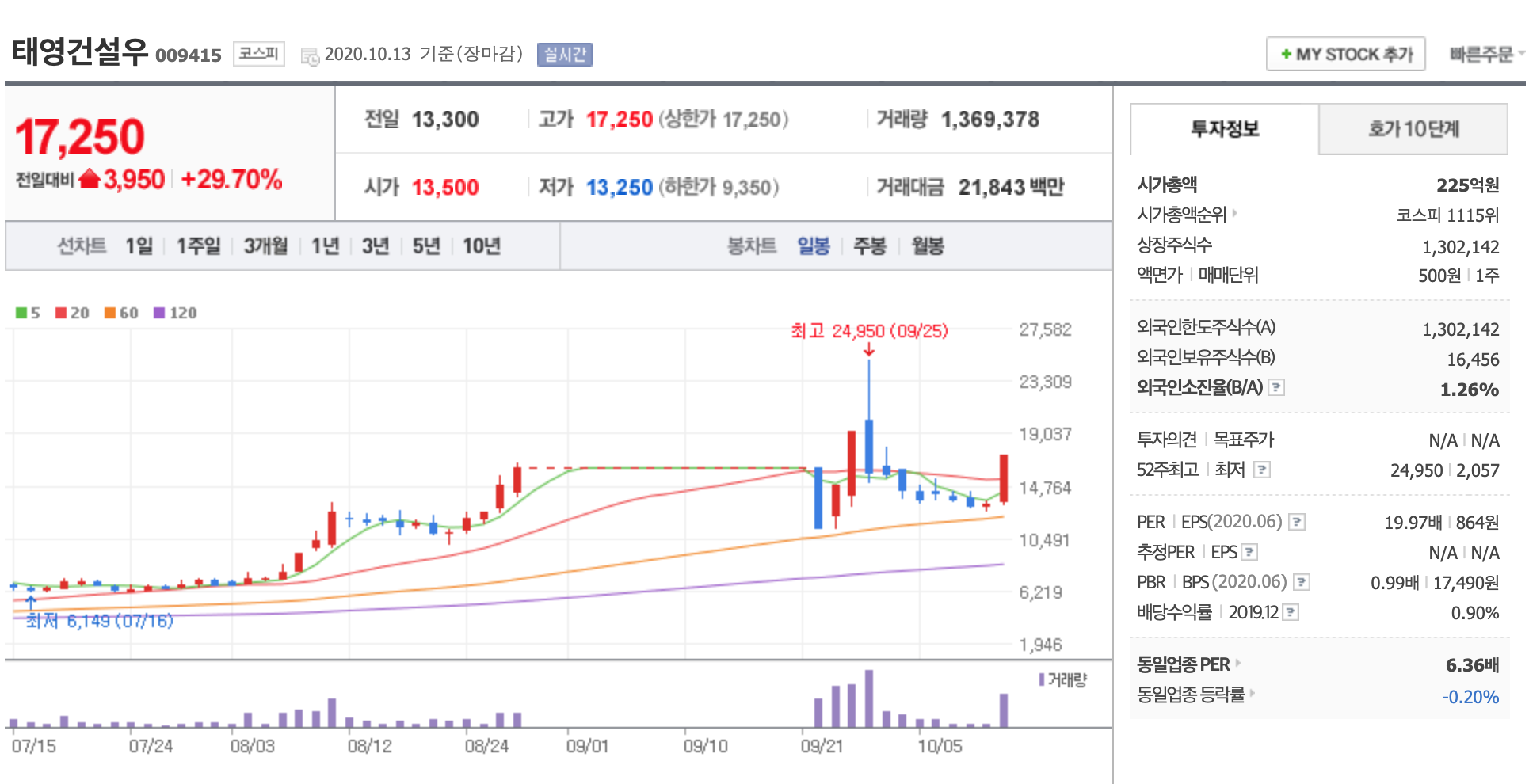1529x784 pixels.
Task: Switch to the 호가10단계 tab
Action: coord(1413,128)
